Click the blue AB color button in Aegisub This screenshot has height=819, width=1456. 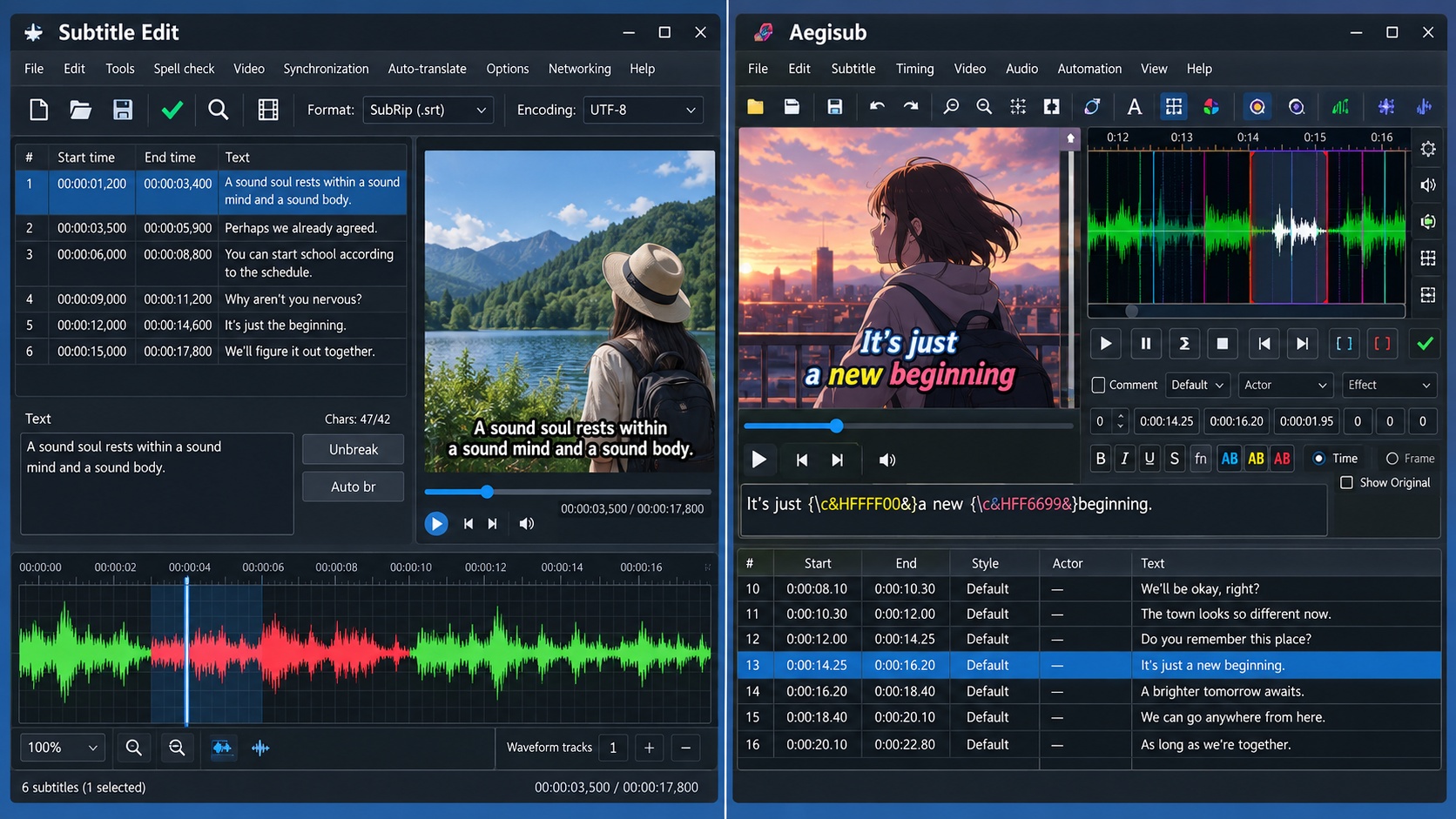[x=1230, y=459]
